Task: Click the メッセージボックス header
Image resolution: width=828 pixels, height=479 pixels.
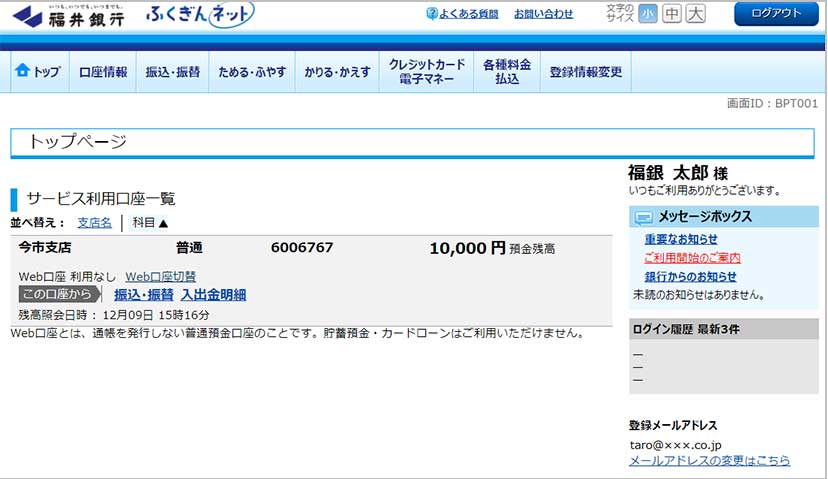Action: pos(724,217)
